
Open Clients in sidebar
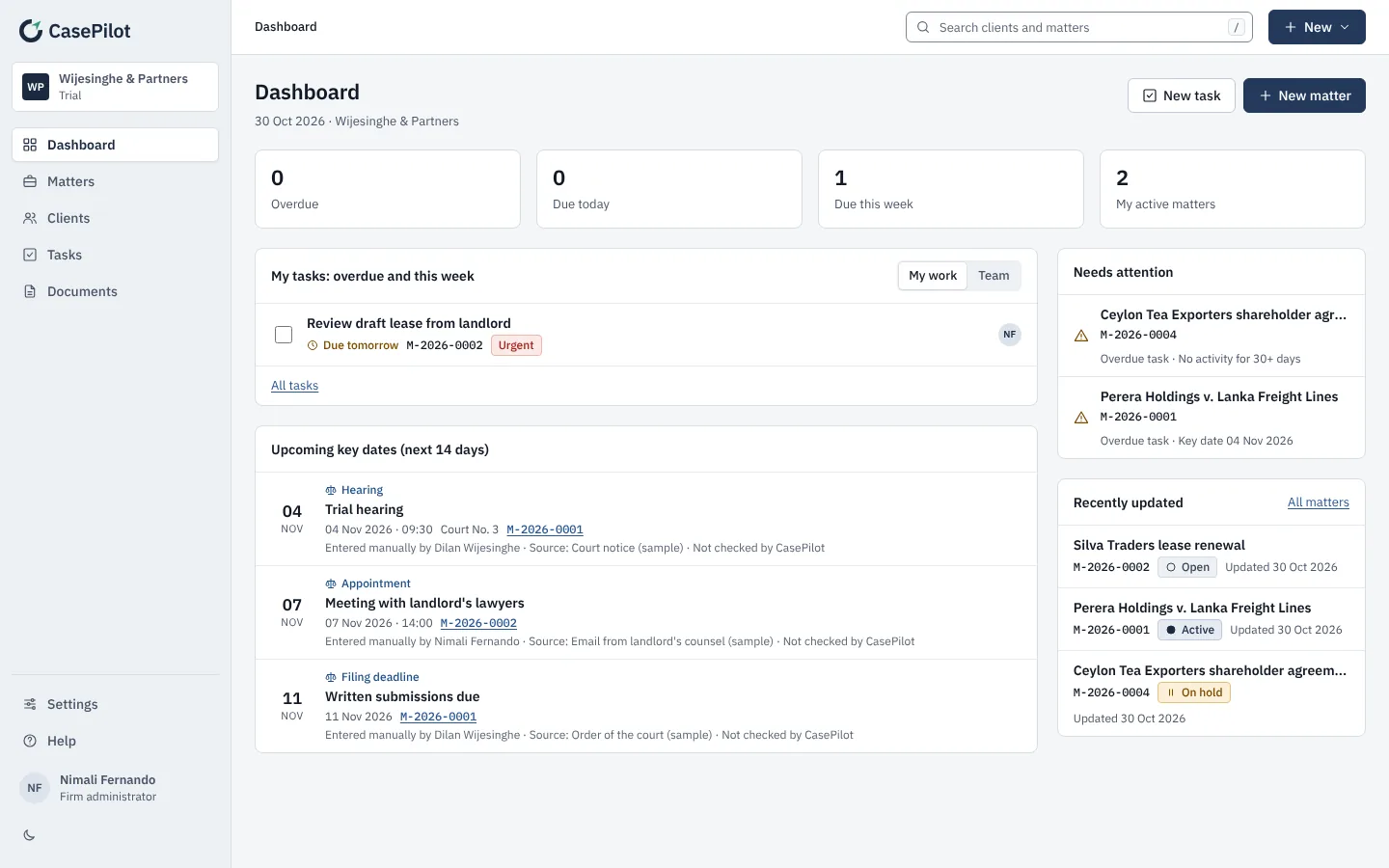(115, 218)
